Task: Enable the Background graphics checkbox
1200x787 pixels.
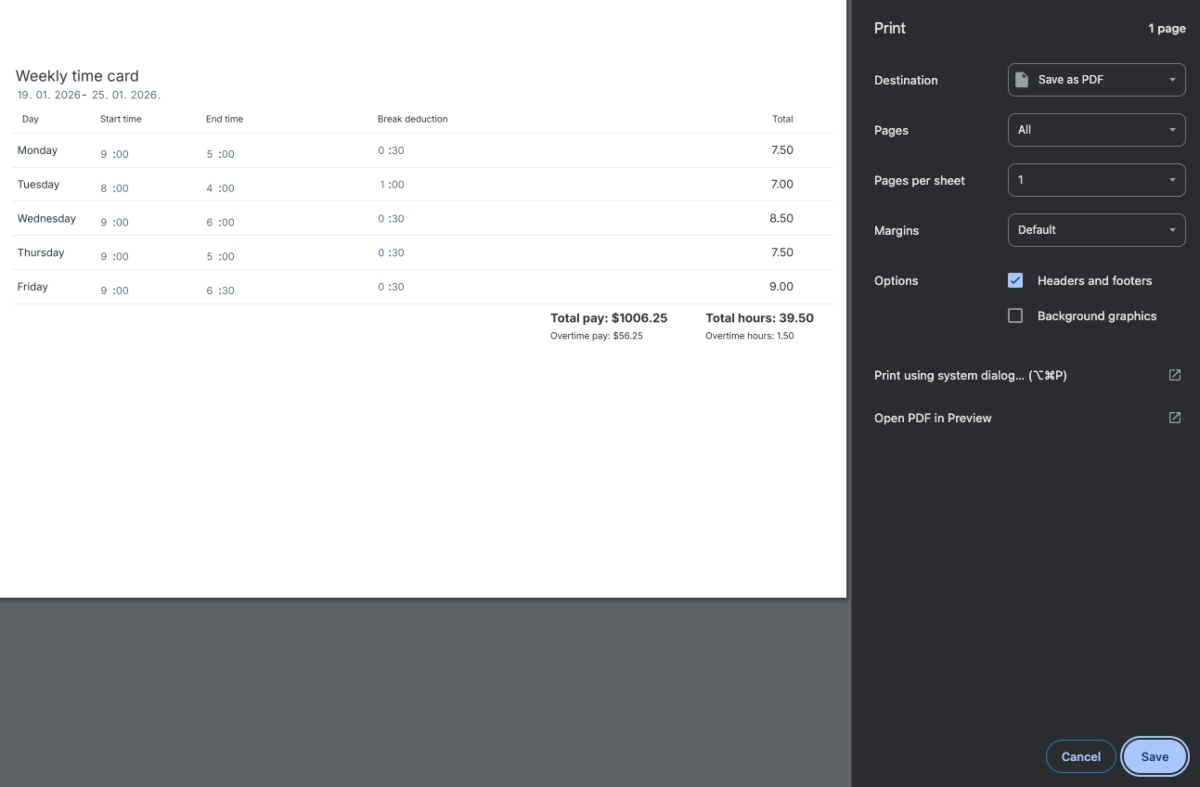Action: click(1015, 316)
